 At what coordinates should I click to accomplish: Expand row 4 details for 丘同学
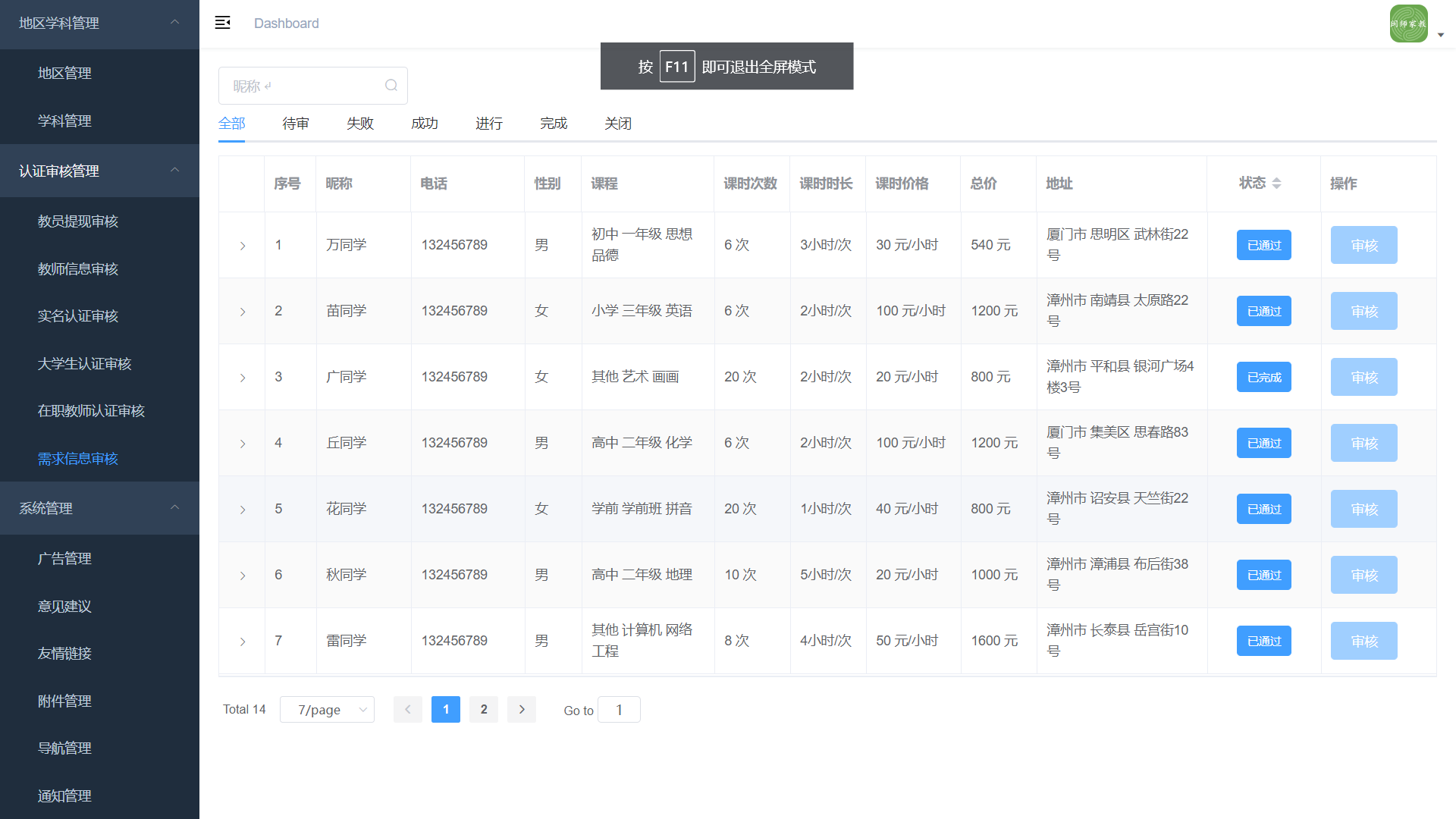click(x=243, y=444)
